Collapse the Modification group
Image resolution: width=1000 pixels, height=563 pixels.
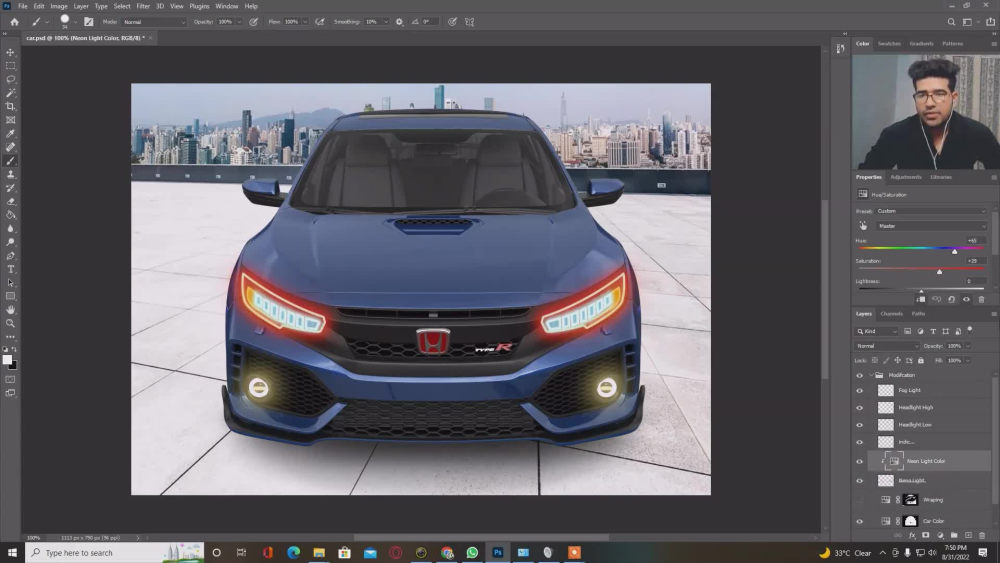point(871,376)
